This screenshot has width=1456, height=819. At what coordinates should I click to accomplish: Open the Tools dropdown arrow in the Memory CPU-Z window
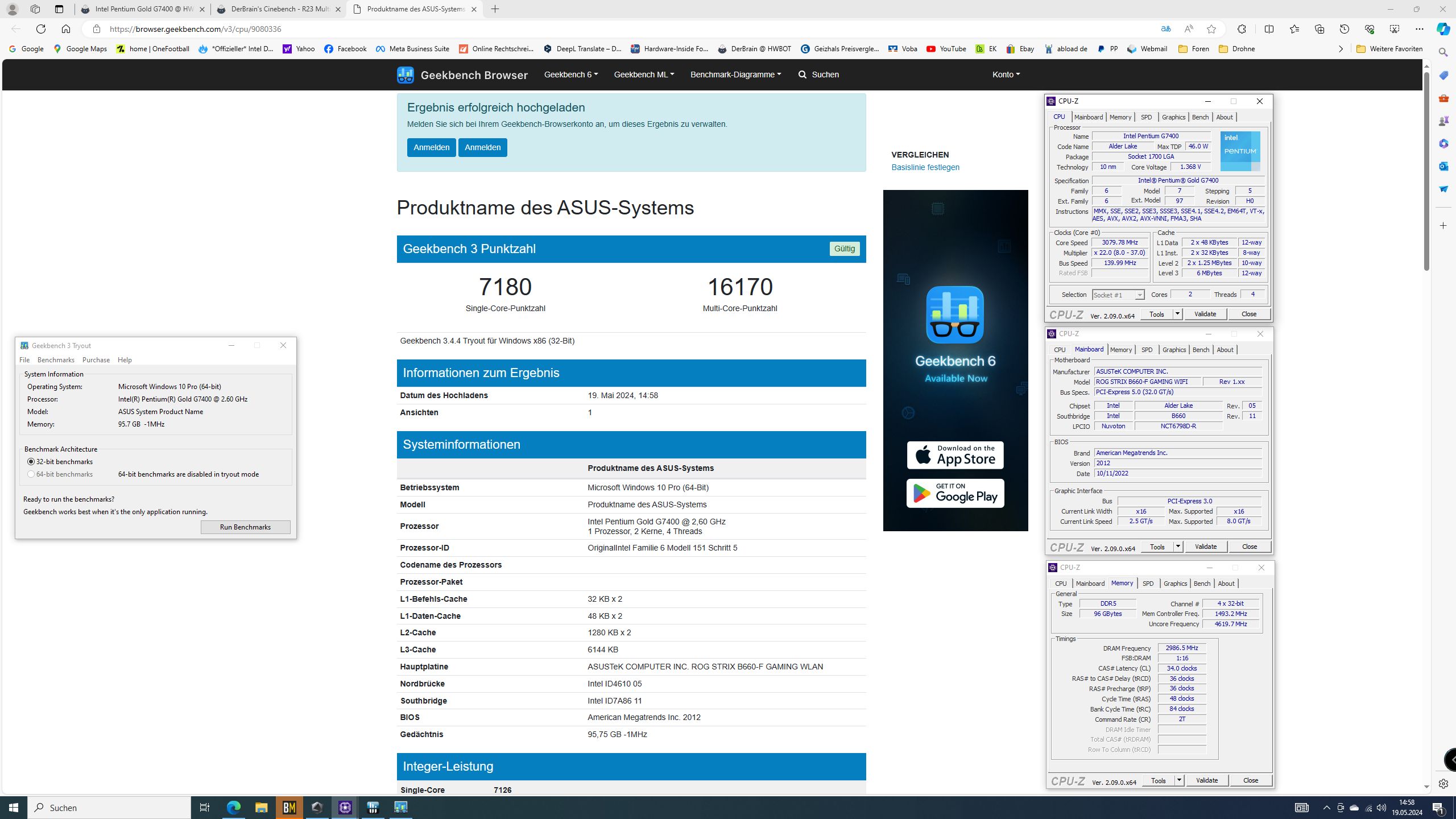click(x=1179, y=780)
